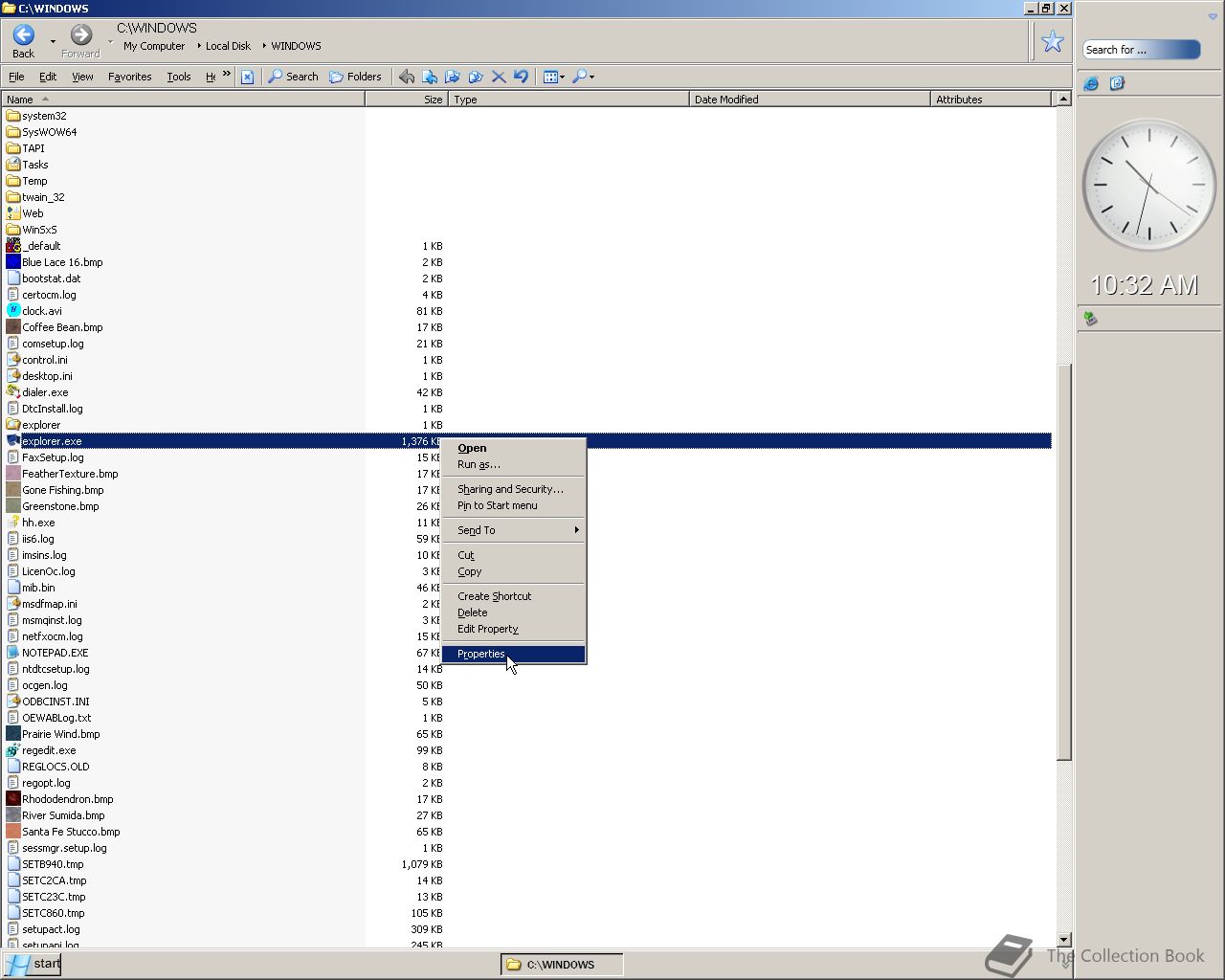Click the favorites star icon
This screenshot has height=980, width=1225.
[1053, 41]
